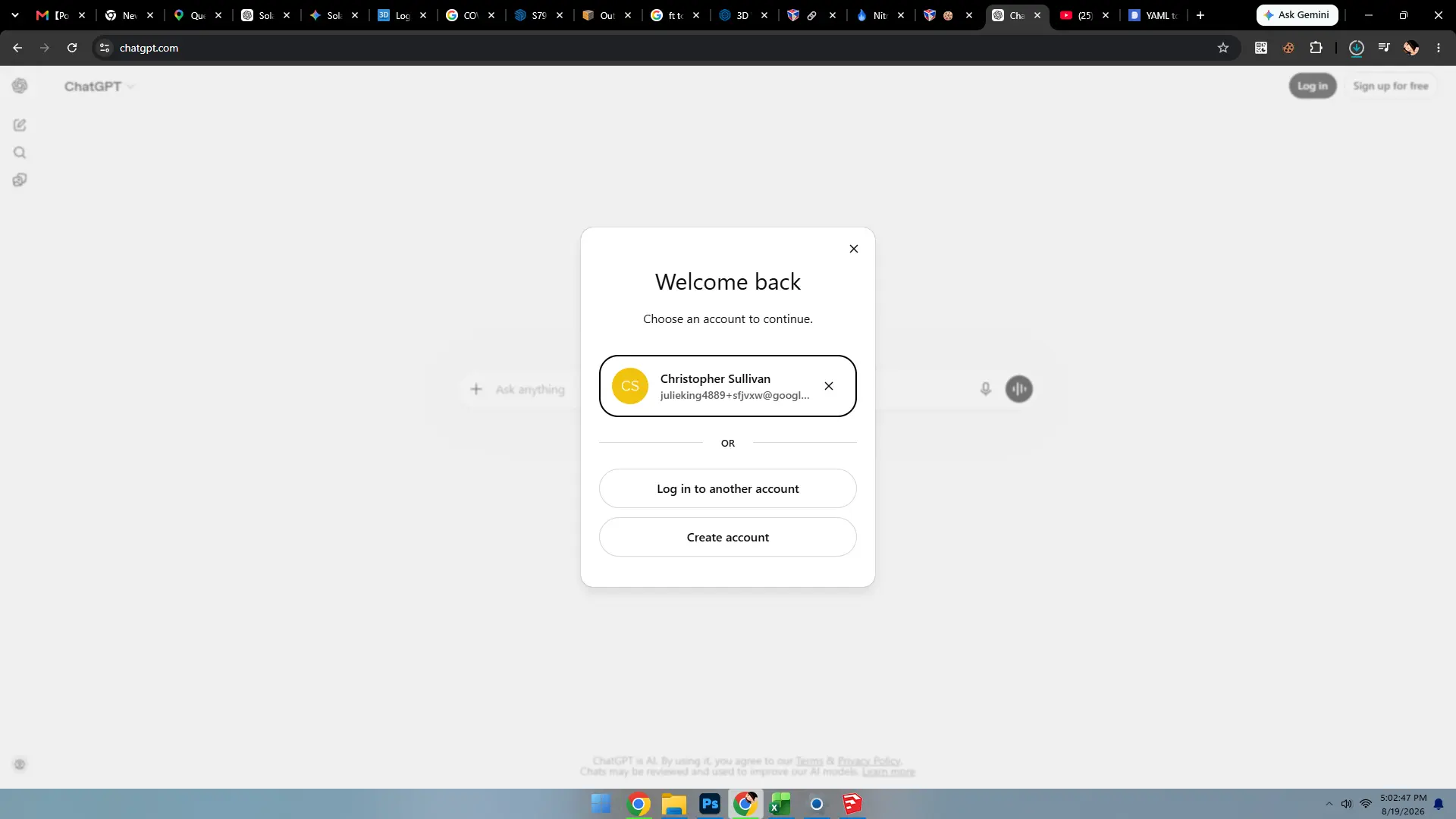Start voice mode with waveform button
The height and width of the screenshot is (819, 1456).
pos(1019,389)
